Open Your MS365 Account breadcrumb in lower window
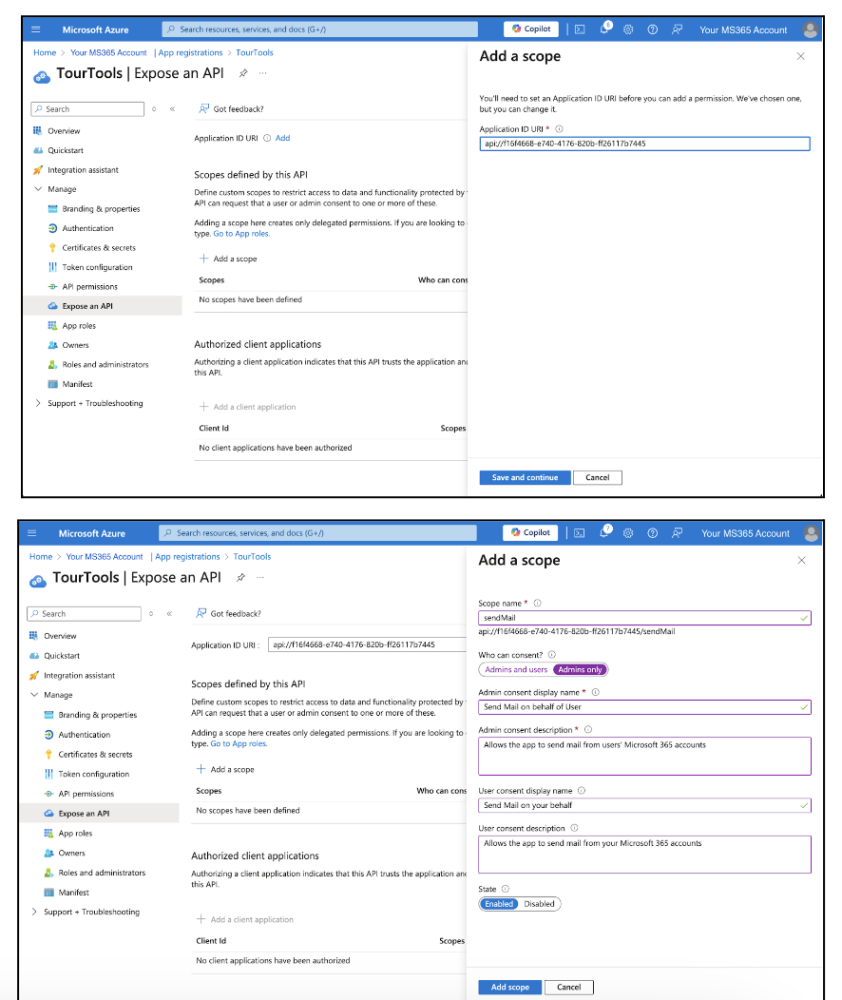The width and height of the screenshot is (842, 1000). point(105,557)
